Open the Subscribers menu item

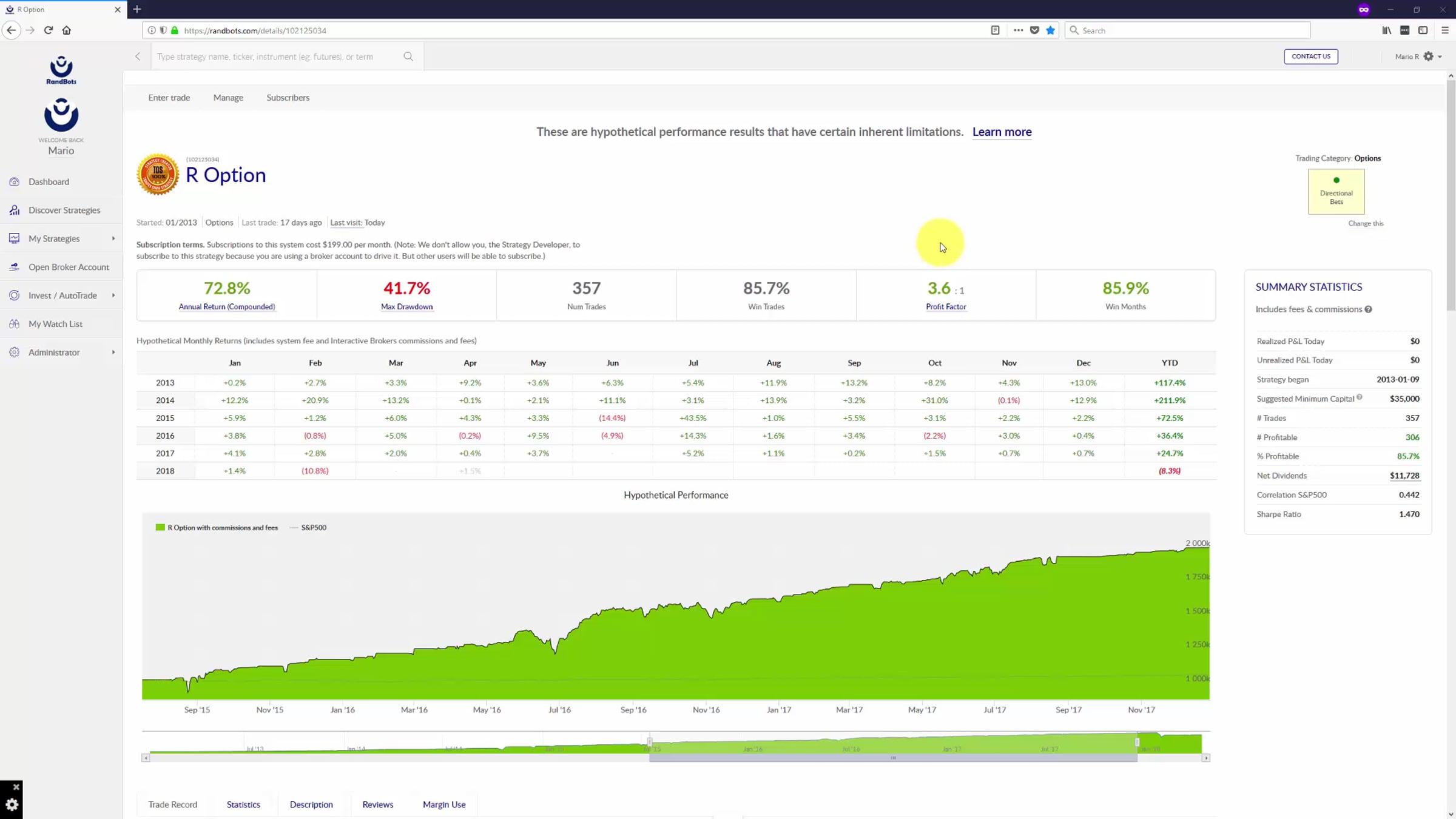pos(288,98)
